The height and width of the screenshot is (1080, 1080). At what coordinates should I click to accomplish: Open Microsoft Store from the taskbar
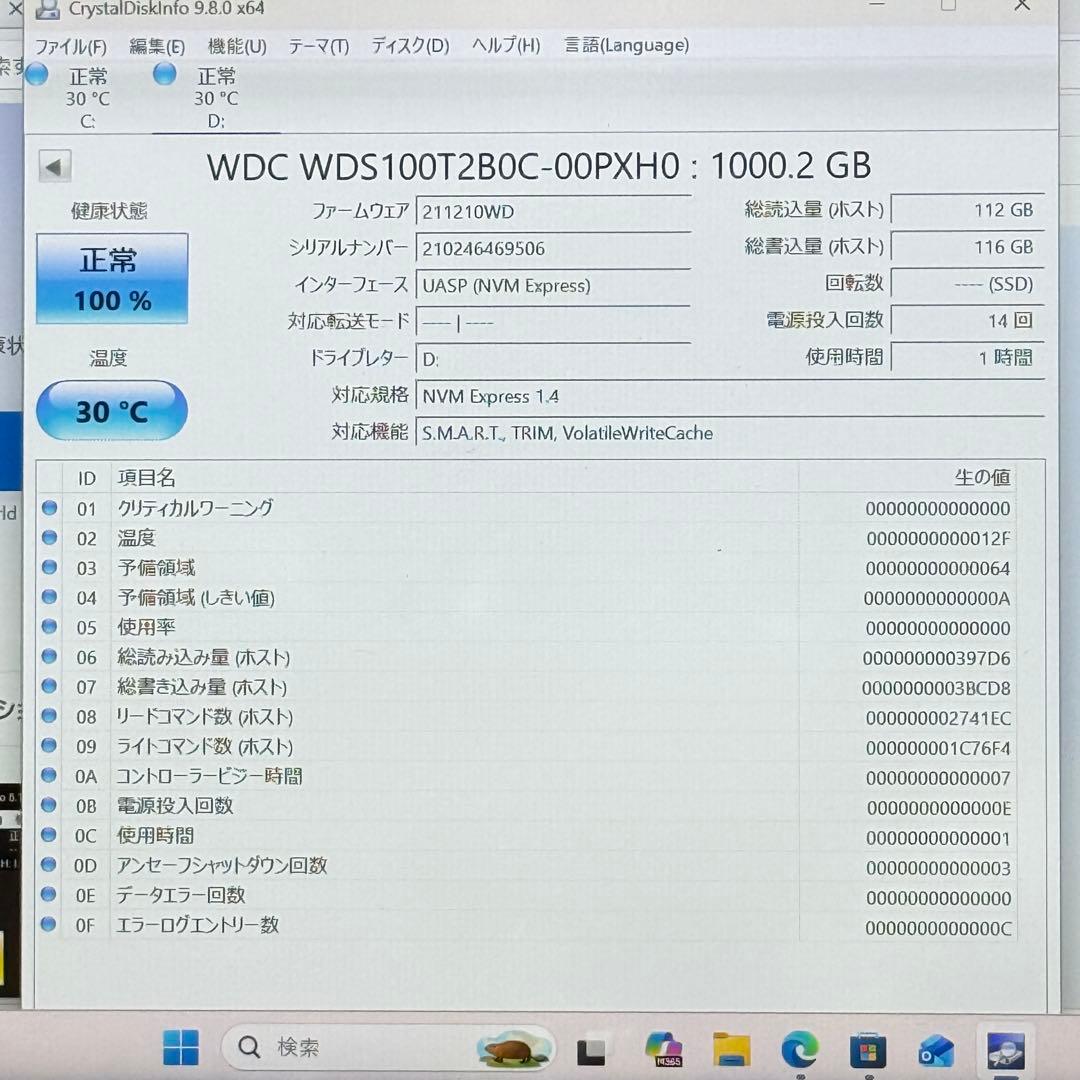click(868, 1050)
